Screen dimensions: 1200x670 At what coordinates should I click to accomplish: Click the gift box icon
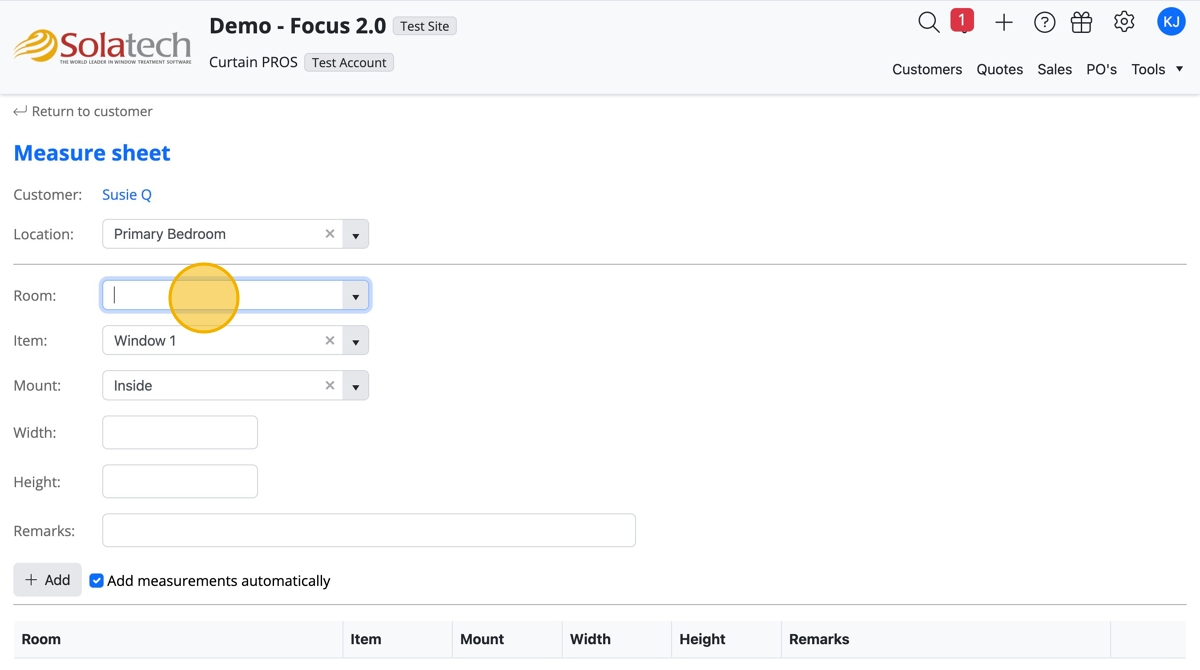pyautogui.click(x=1081, y=22)
